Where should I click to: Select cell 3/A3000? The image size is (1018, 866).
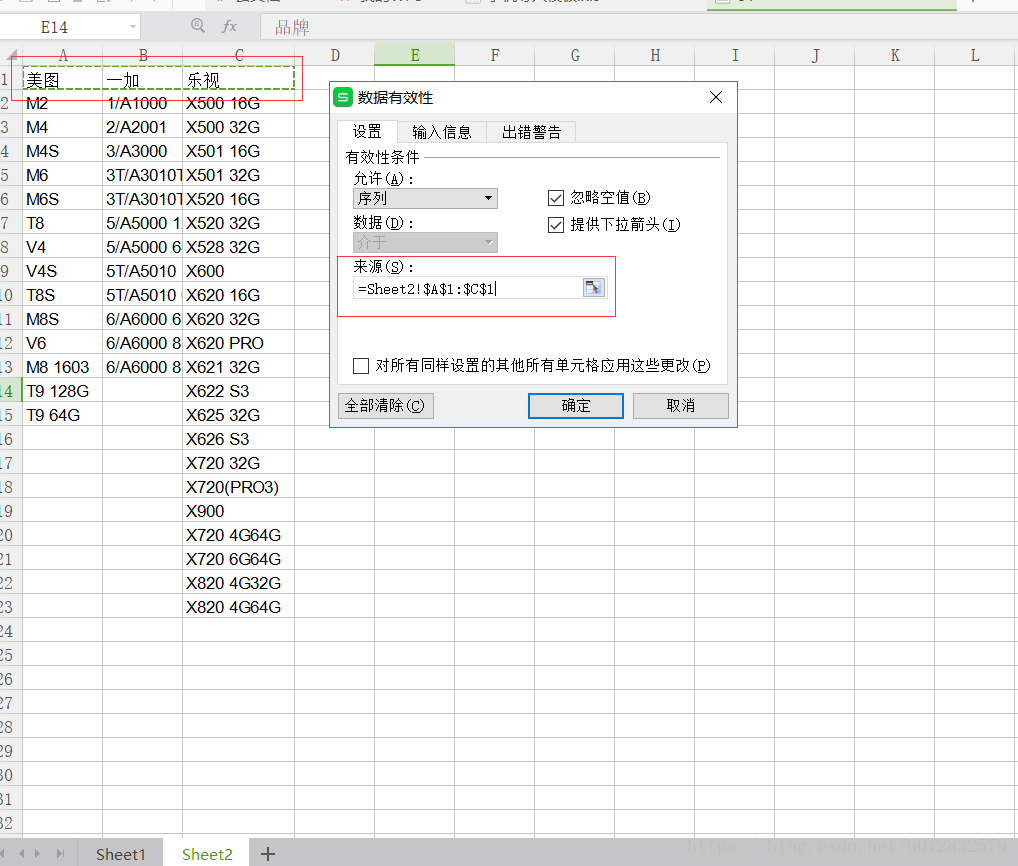click(x=142, y=151)
